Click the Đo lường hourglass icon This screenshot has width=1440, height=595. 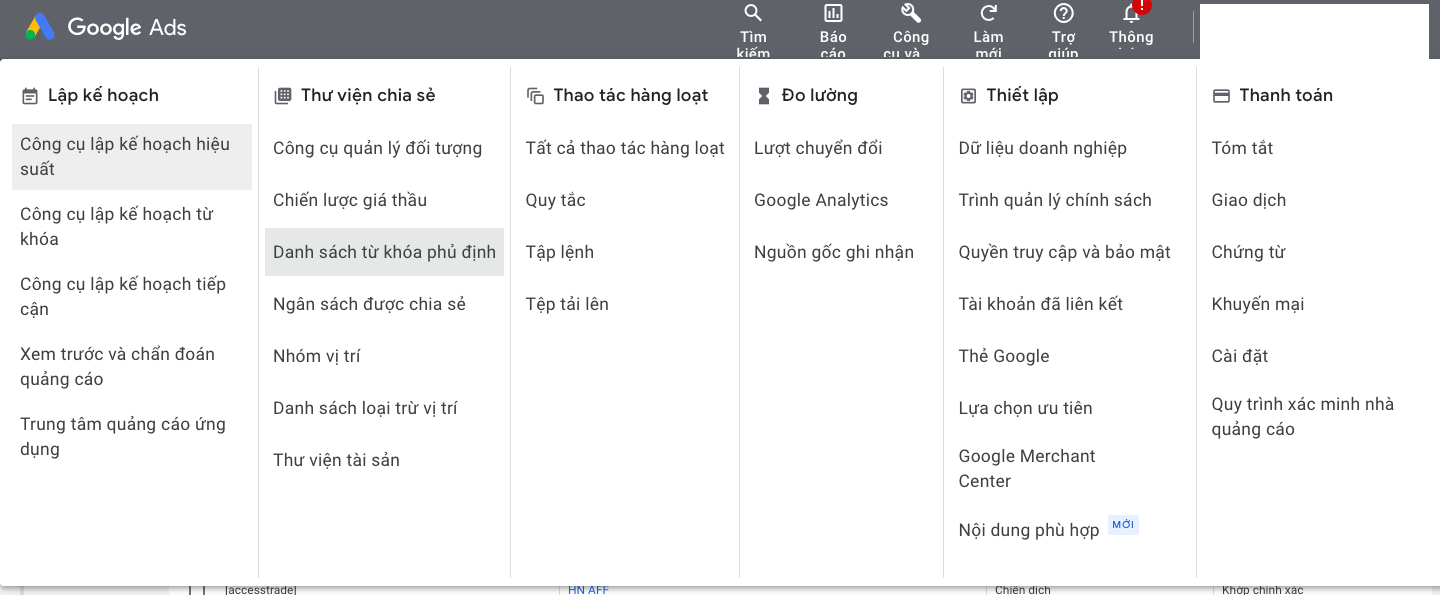(764, 96)
